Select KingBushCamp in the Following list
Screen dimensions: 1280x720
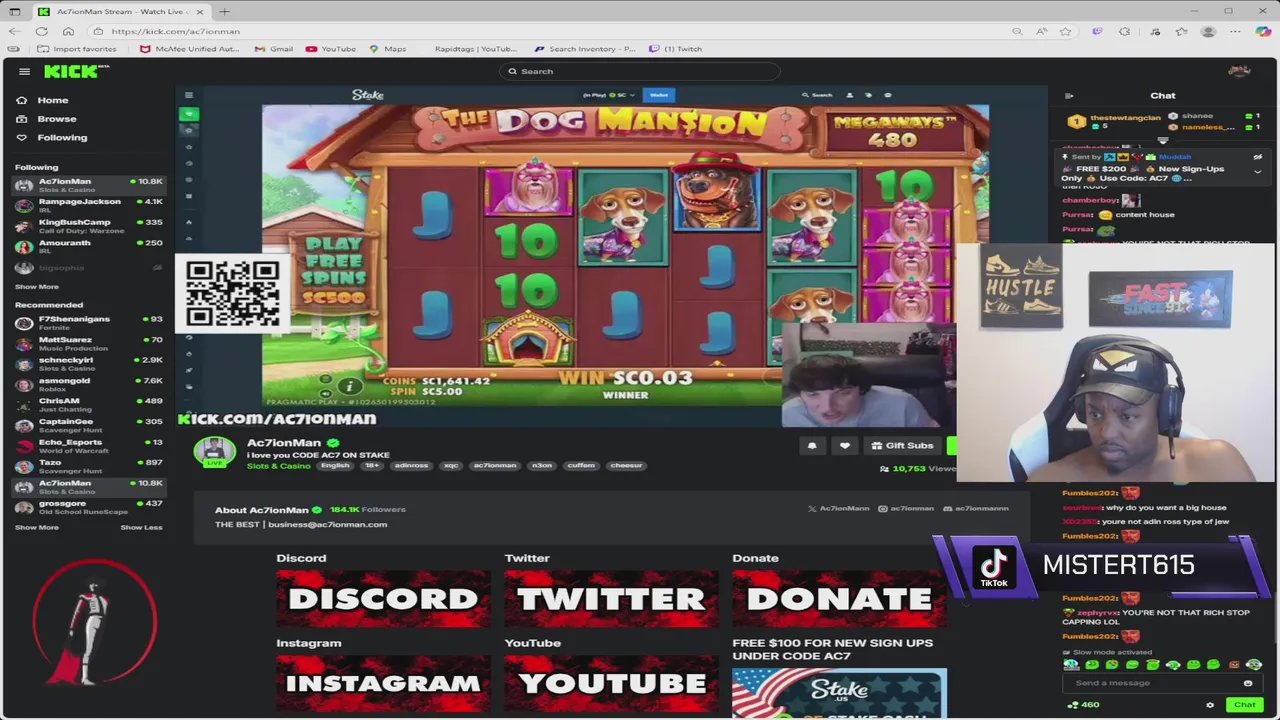pyautogui.click(x=88, y=226)
